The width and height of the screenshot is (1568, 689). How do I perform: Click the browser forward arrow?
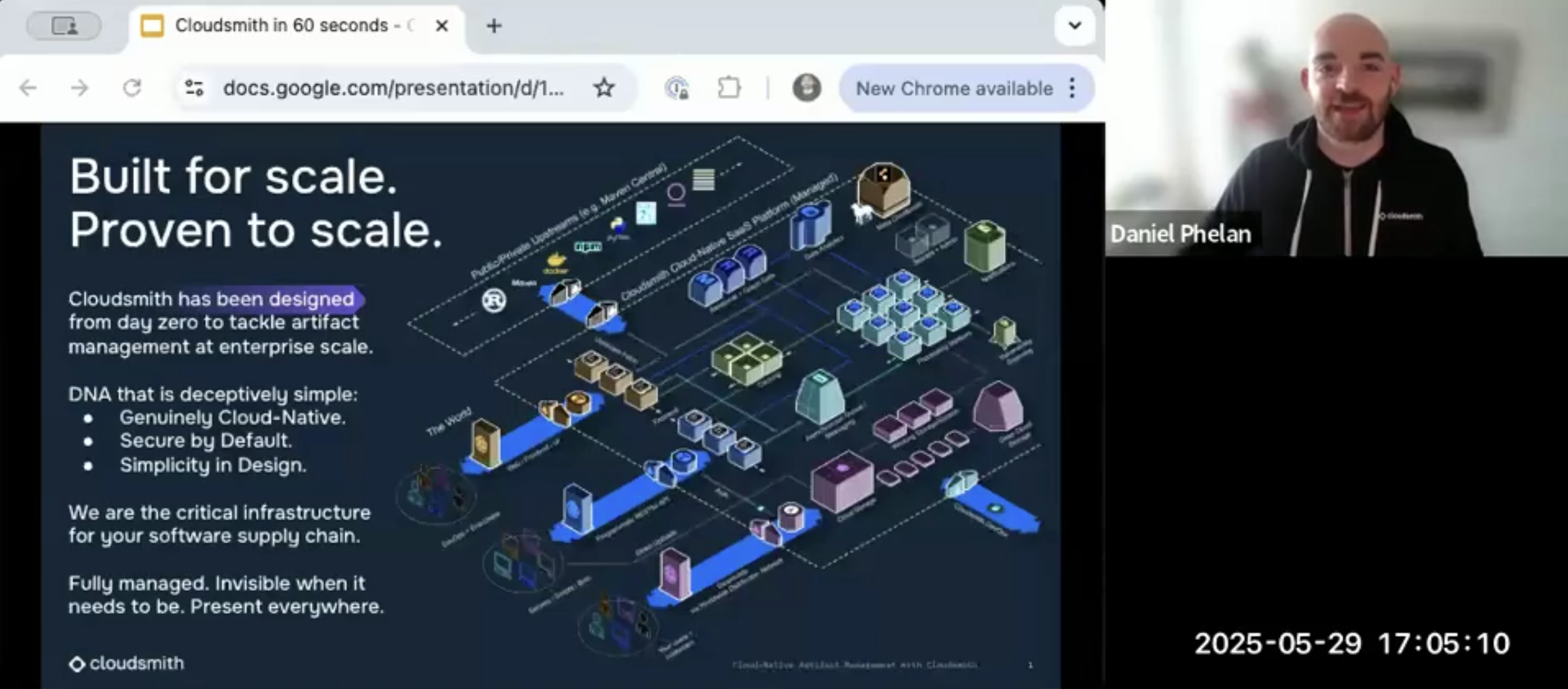coord(80,88)
